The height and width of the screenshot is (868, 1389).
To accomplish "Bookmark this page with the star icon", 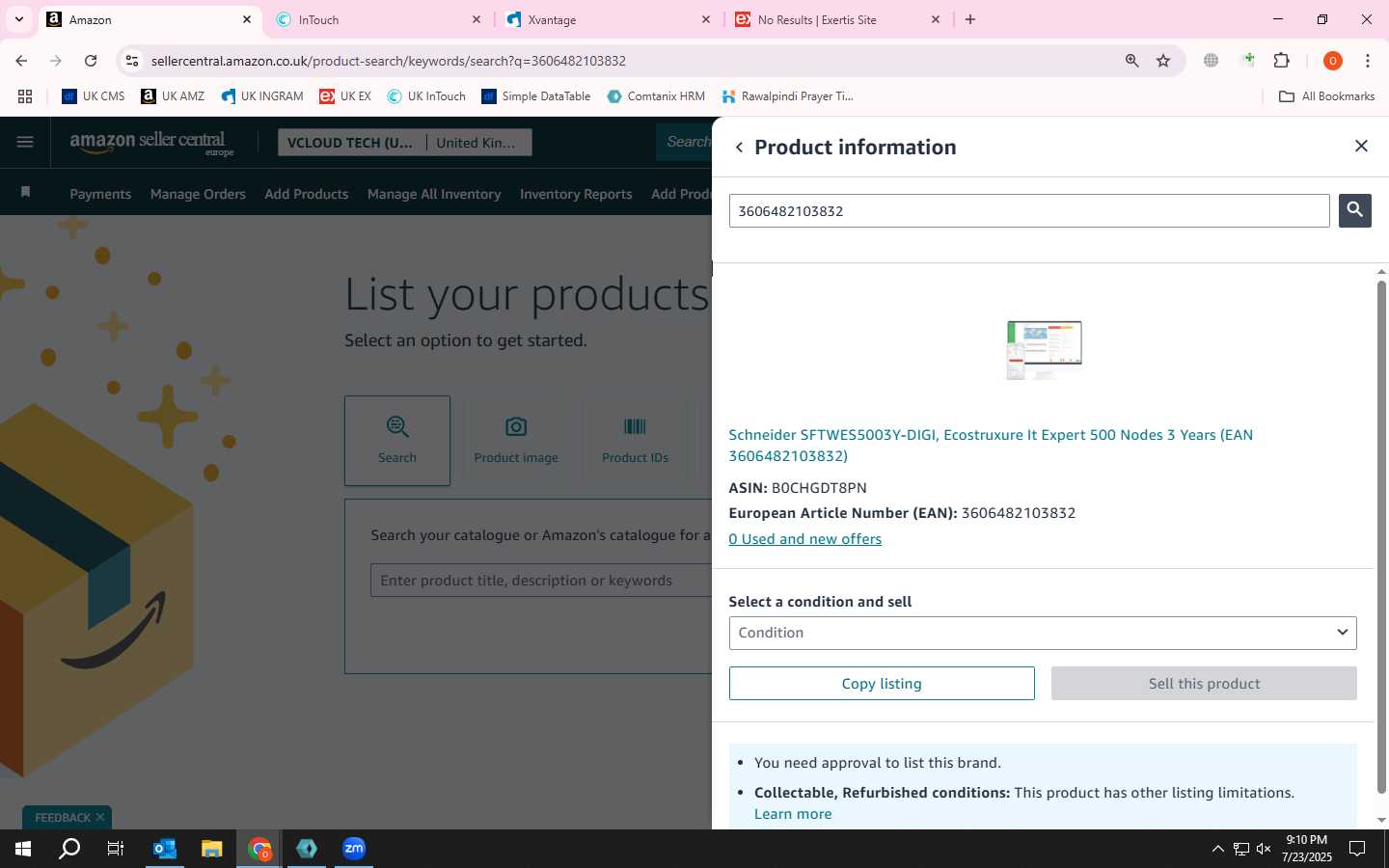I will click(x=1163, y=61).
